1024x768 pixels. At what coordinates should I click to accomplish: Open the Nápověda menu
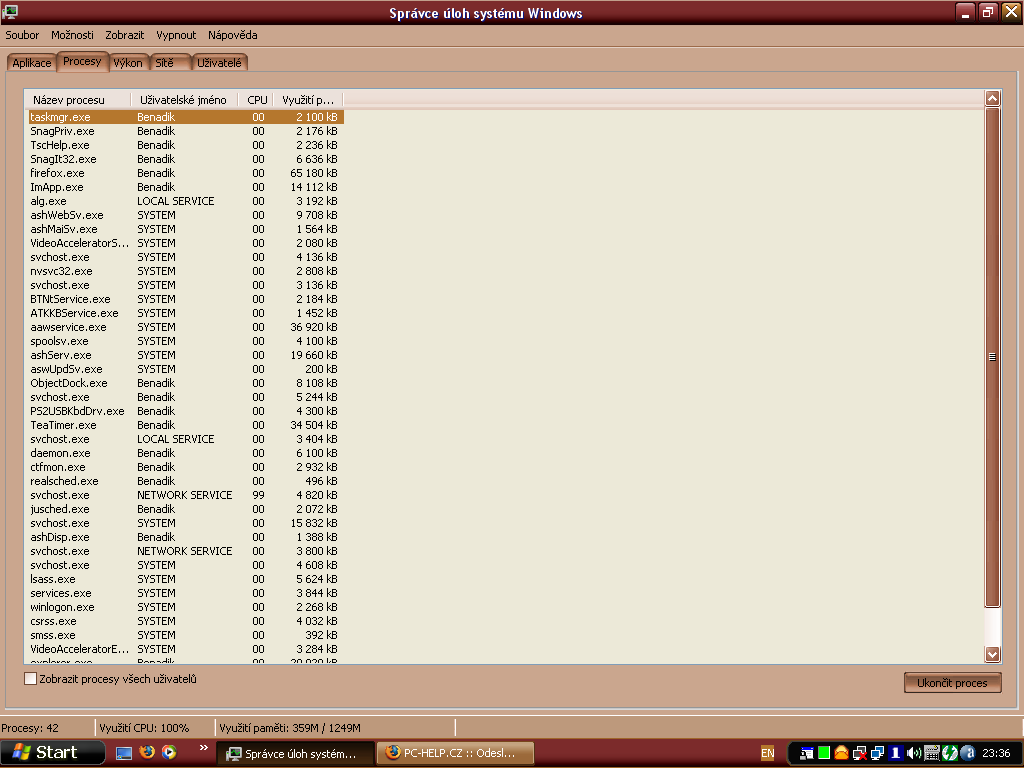tap(232, 35)
